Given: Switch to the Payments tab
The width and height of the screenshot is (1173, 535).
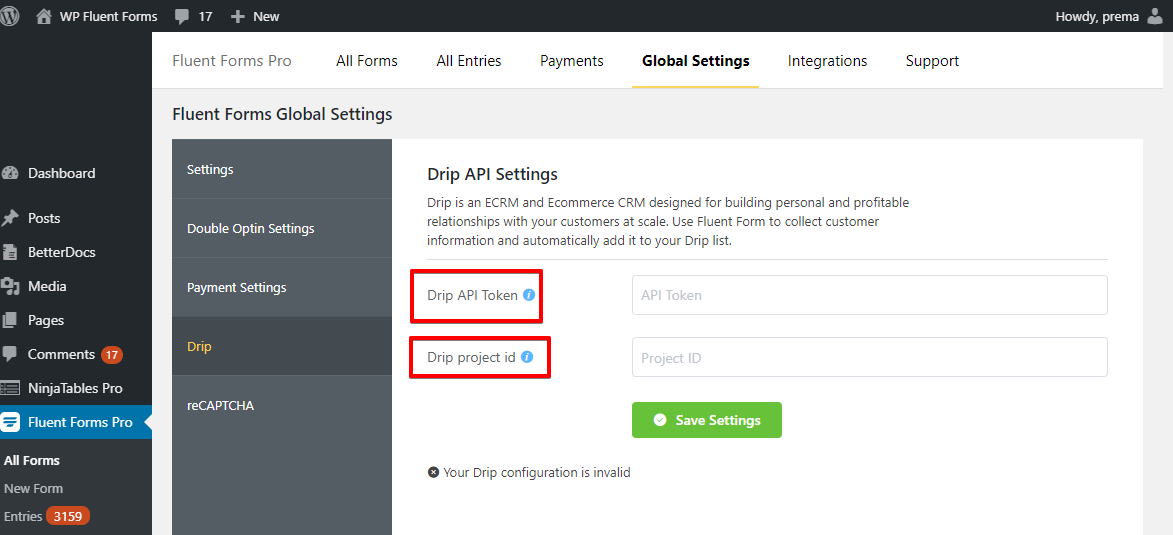Looking at the screenshot, I should click(572, 61).
